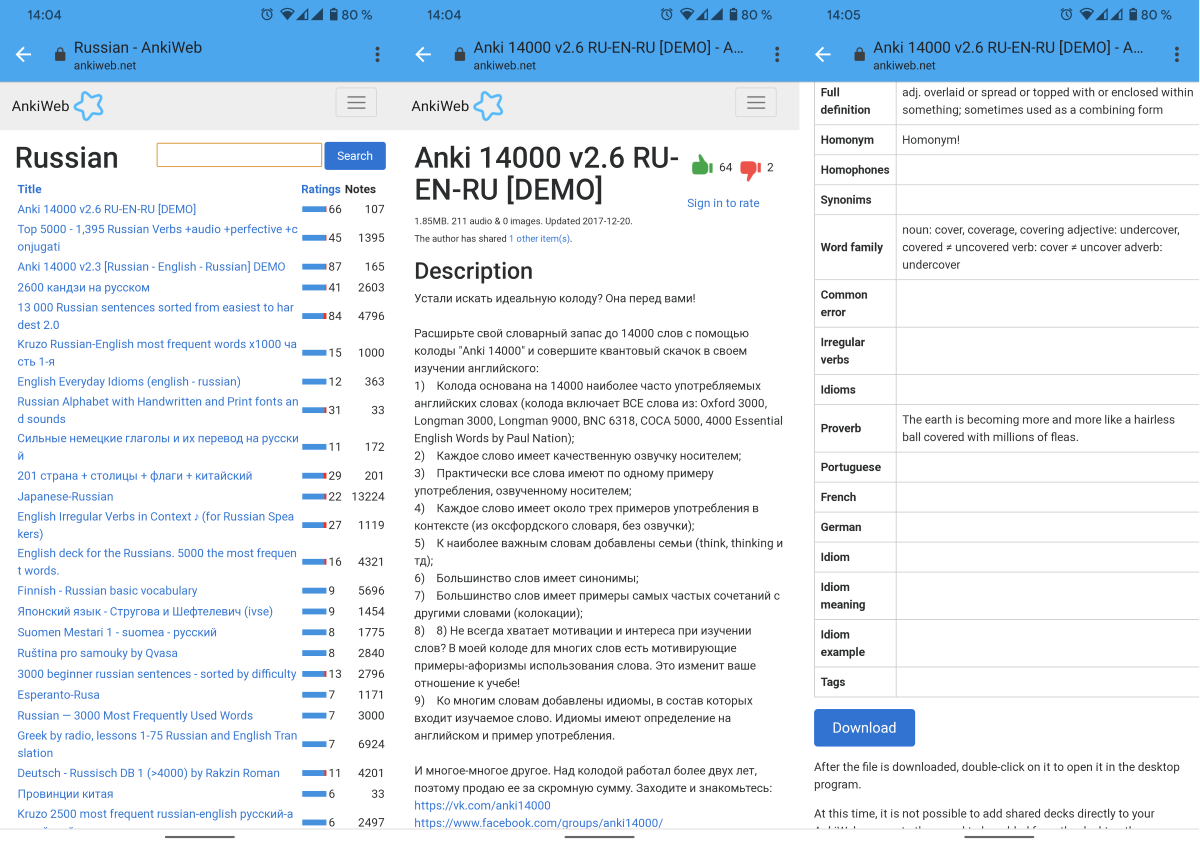
Task: Tap alarm clock icon in first status bar
Action: 267,15
